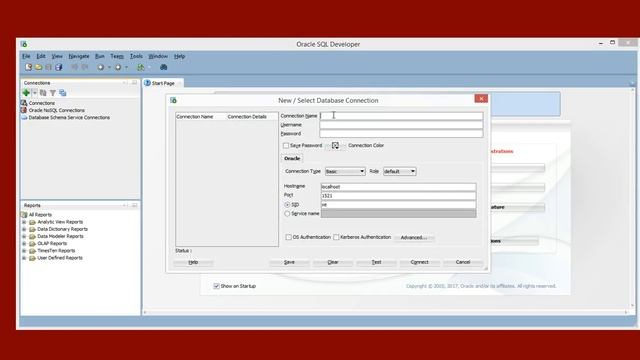This screenshot has height=360, width=640.
Task: Open the Team menu
Action: click(x=117, y=56)
